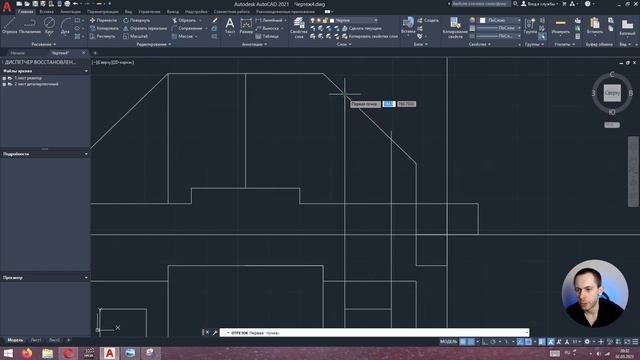Select the Круг (Circle) tool
Viewport: 640px width, 360px height.
tap(49, 25)
